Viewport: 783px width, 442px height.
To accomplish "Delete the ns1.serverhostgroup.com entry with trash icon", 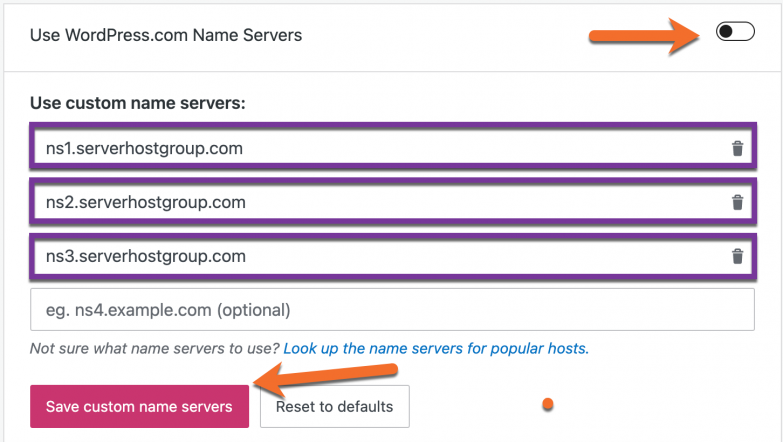I will 737,149.
